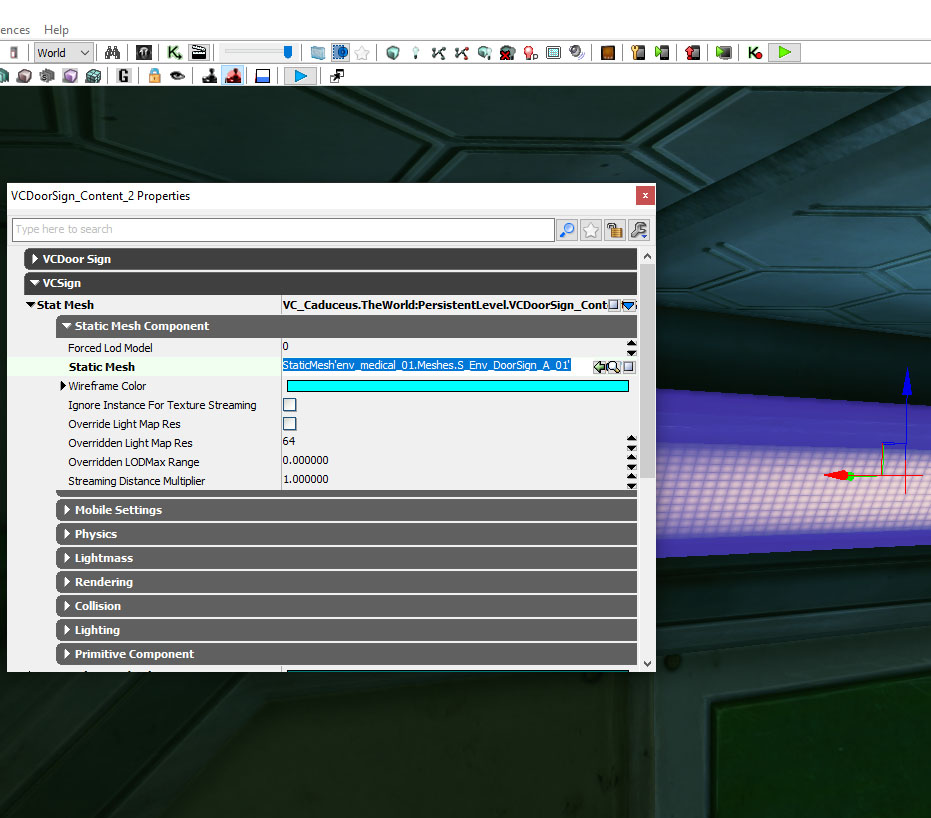Click the Properties window vertical scrollbar
Viewport: 931px width, 818px height.
[x=647, y=370]
